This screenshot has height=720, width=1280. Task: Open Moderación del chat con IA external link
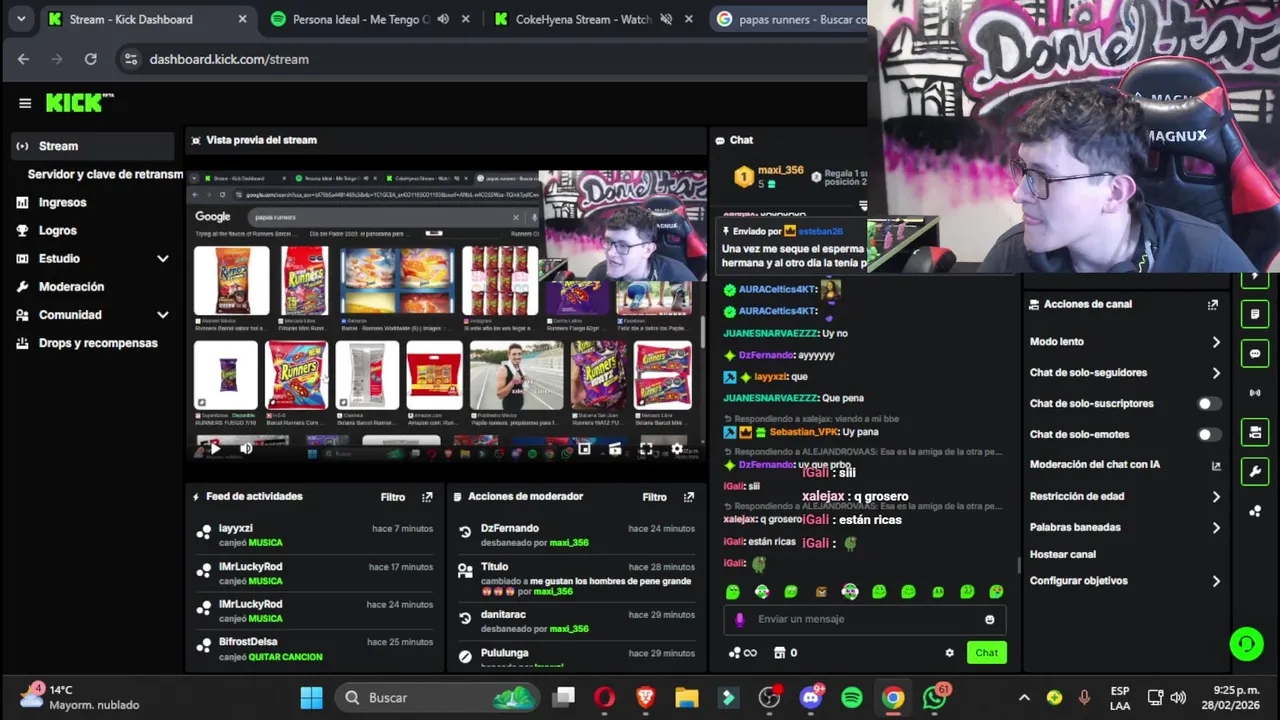tap(1216, 465)
